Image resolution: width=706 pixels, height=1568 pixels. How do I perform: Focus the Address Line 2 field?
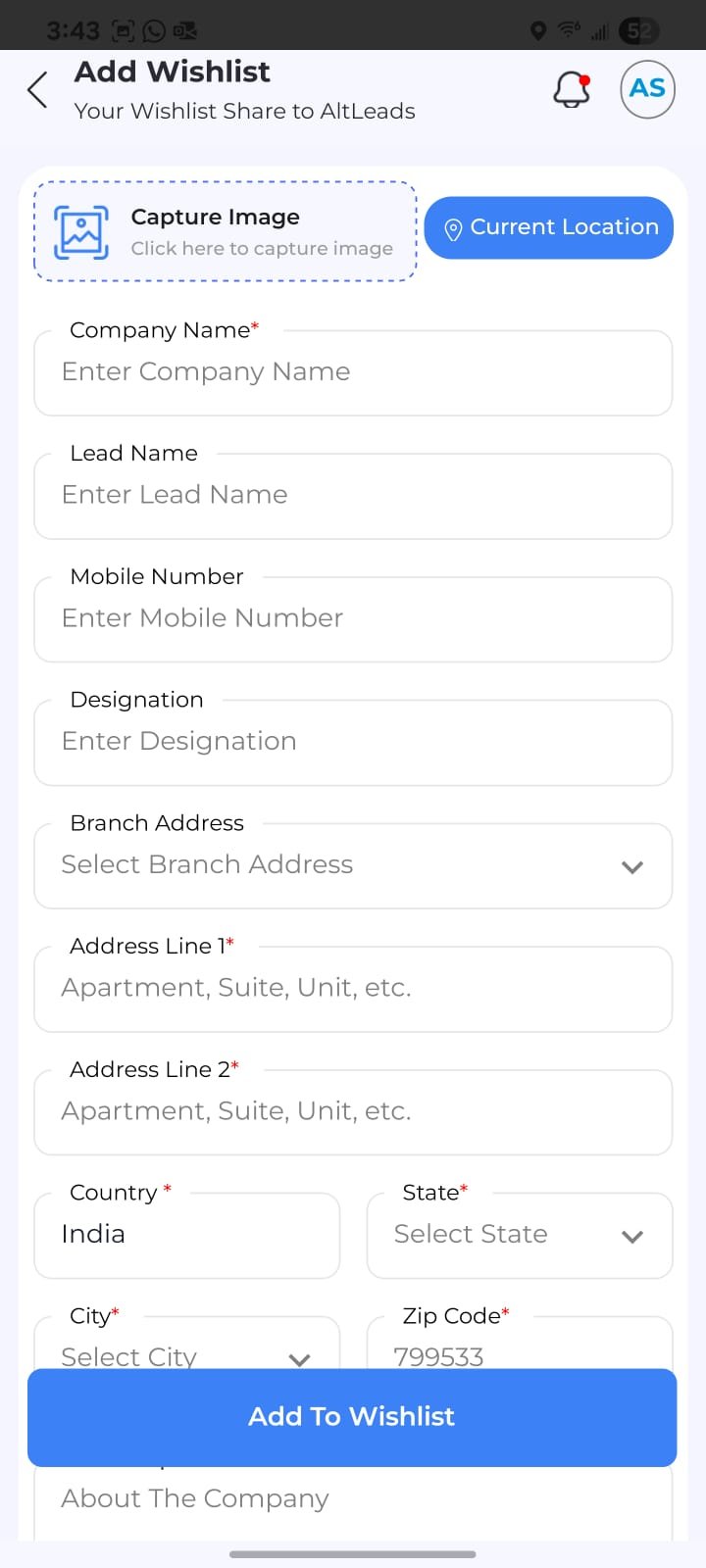coord(353,1112)
